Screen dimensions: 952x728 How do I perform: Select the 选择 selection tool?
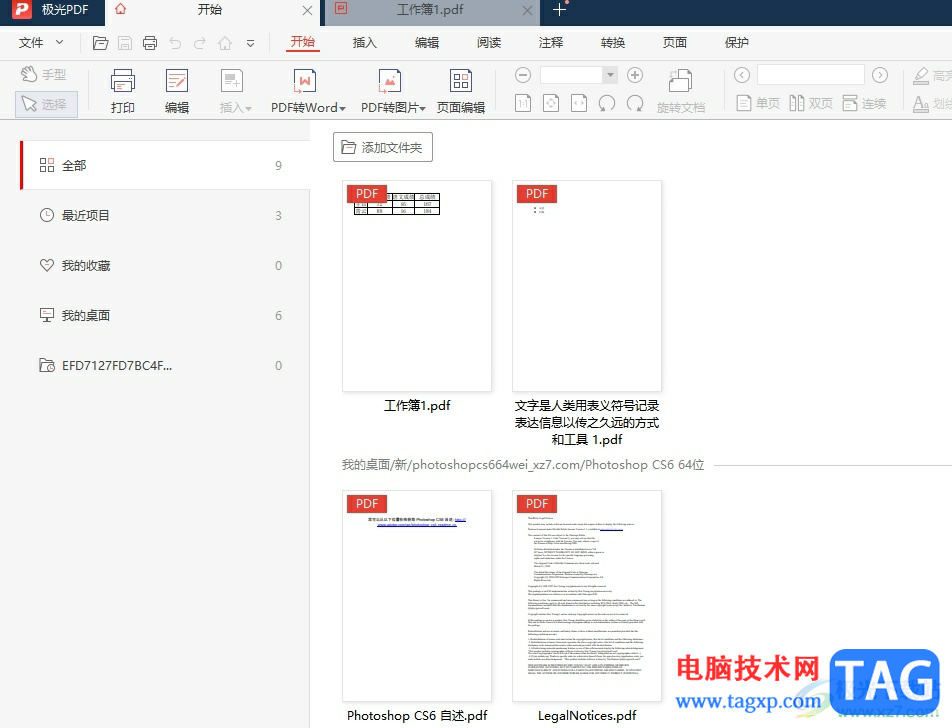point(46,104)
